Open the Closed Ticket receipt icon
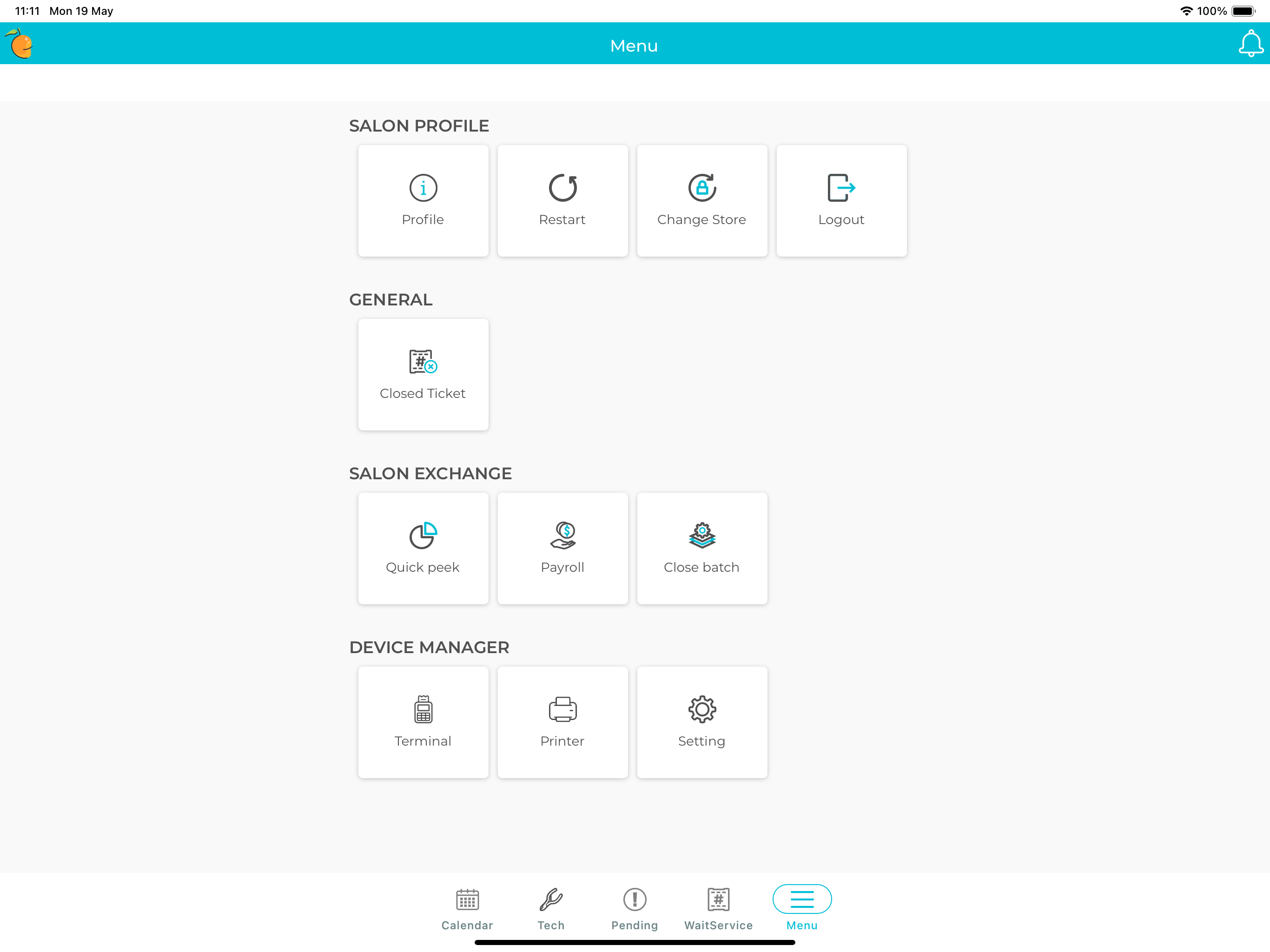Image resolution: width=1270 pixels, height=952 pixels. click(x=423, y=362)
